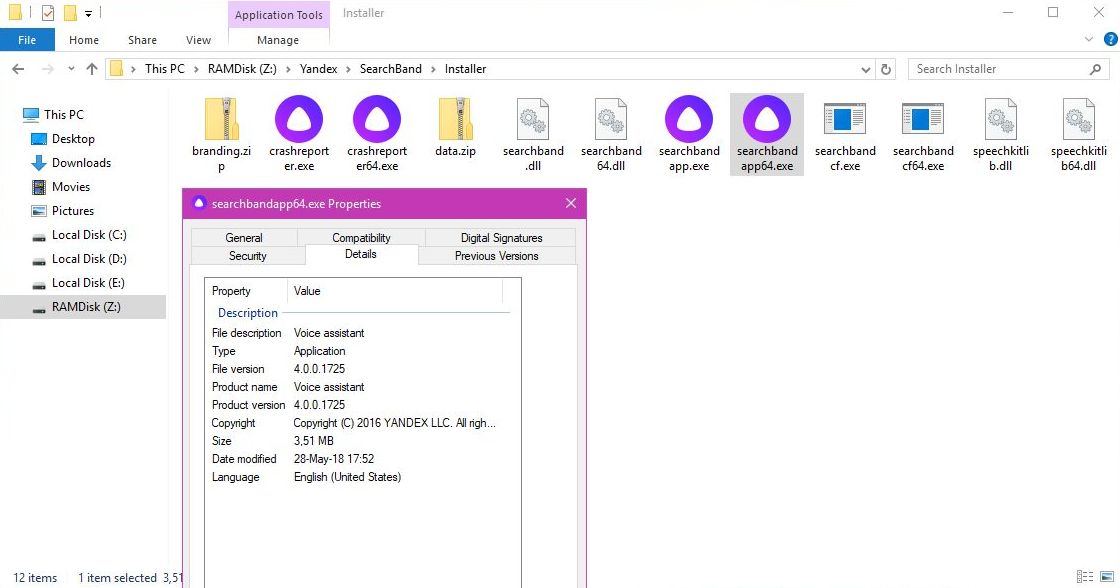Click SearchBand in the address path
1120x588 pixels.
click(391, 69)
